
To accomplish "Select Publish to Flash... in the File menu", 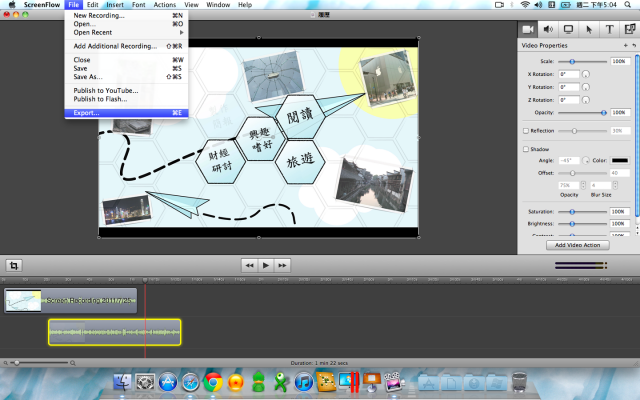I will pyautogui.click(x=126, y=99).
